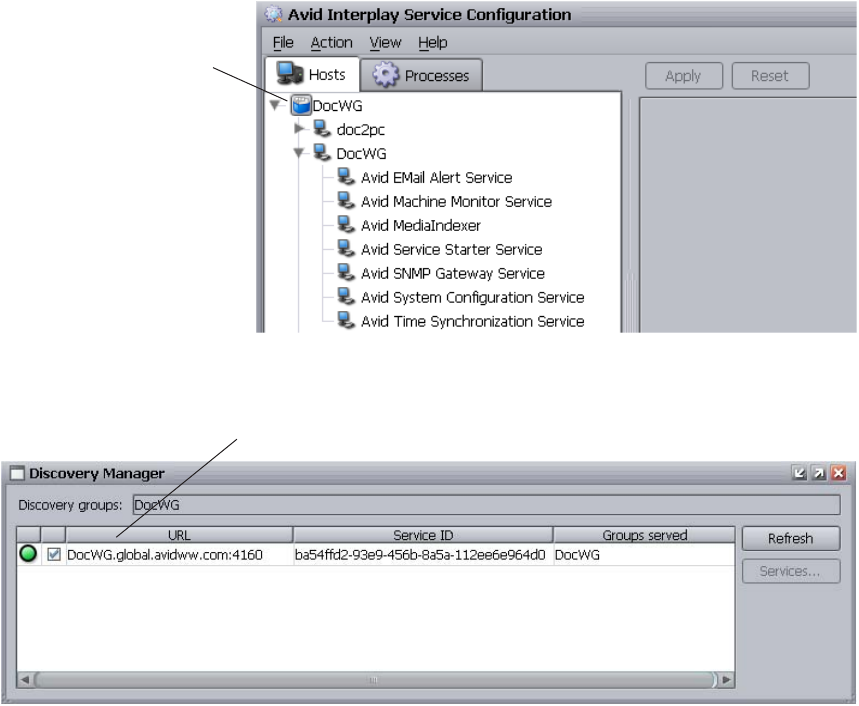
Task: Click the scroll right arrow in Discovery Manager
Action: [726, 680]
